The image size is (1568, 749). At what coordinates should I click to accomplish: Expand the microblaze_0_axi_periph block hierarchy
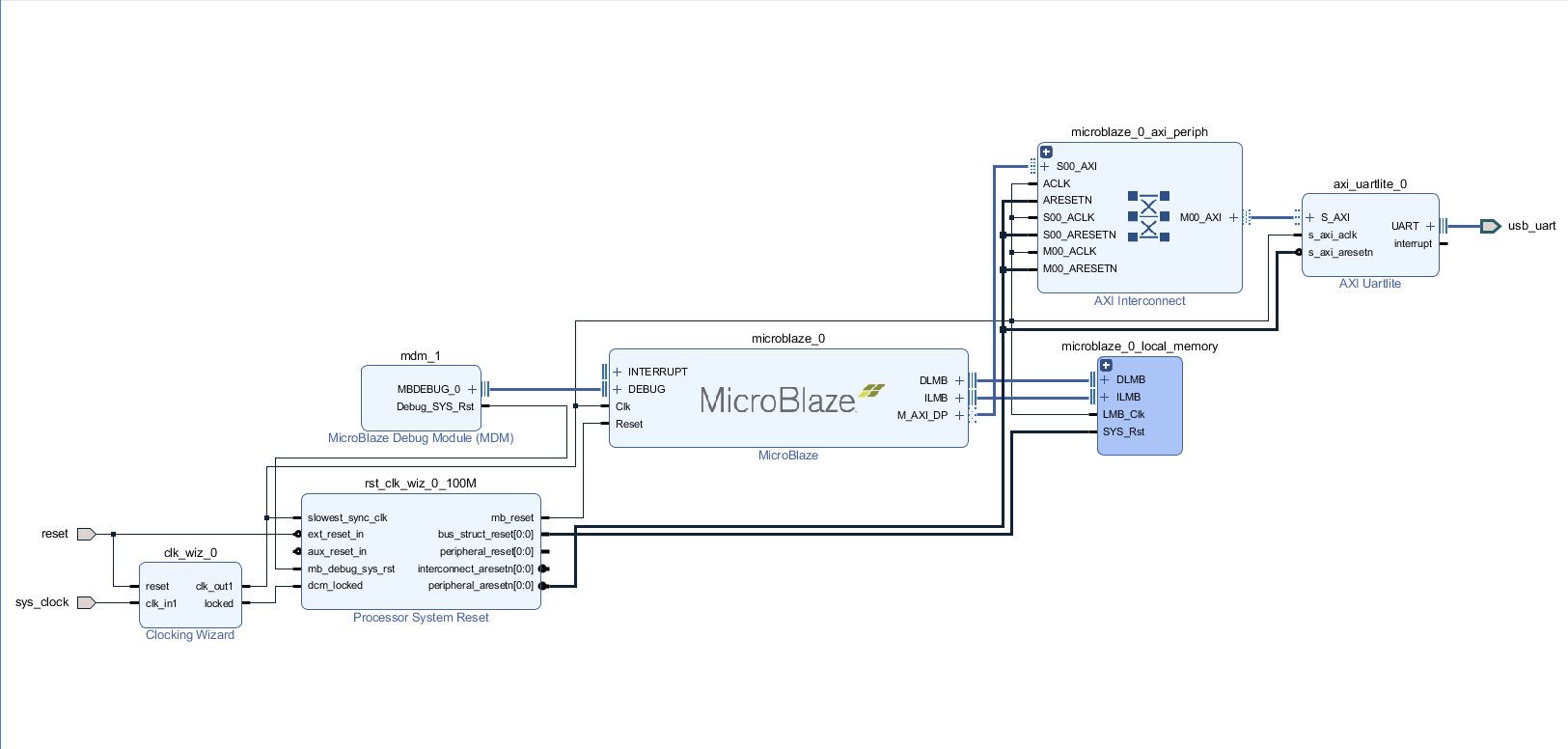point(1046,153)
